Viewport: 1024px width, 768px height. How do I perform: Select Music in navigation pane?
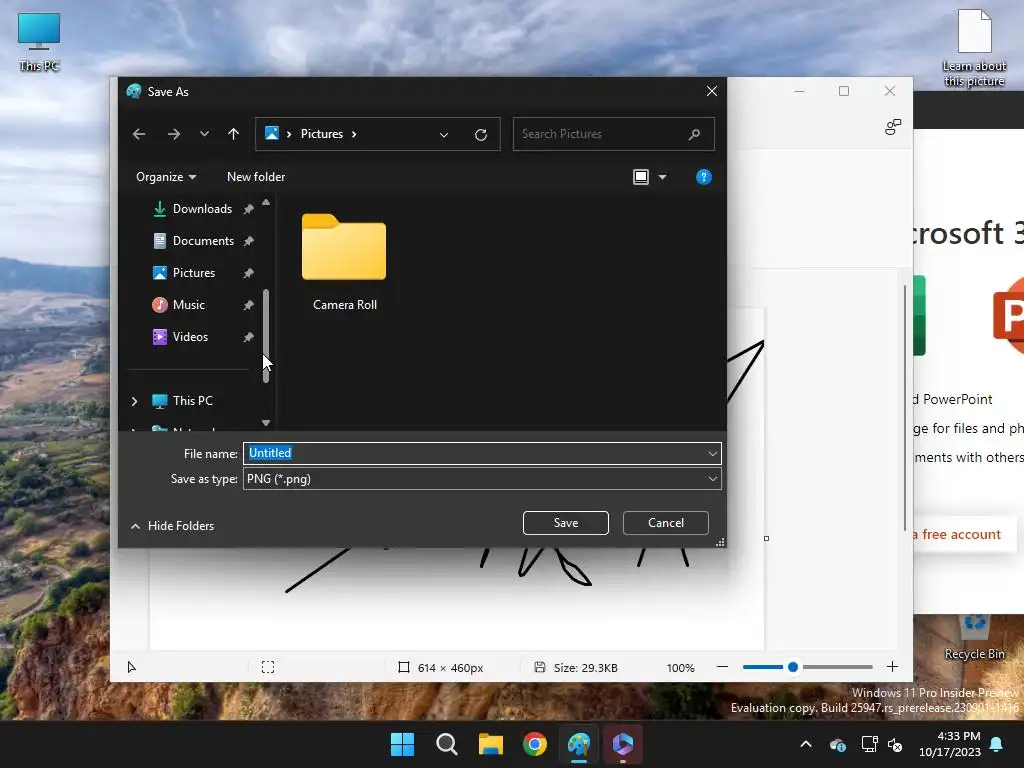tap(189, 305)
